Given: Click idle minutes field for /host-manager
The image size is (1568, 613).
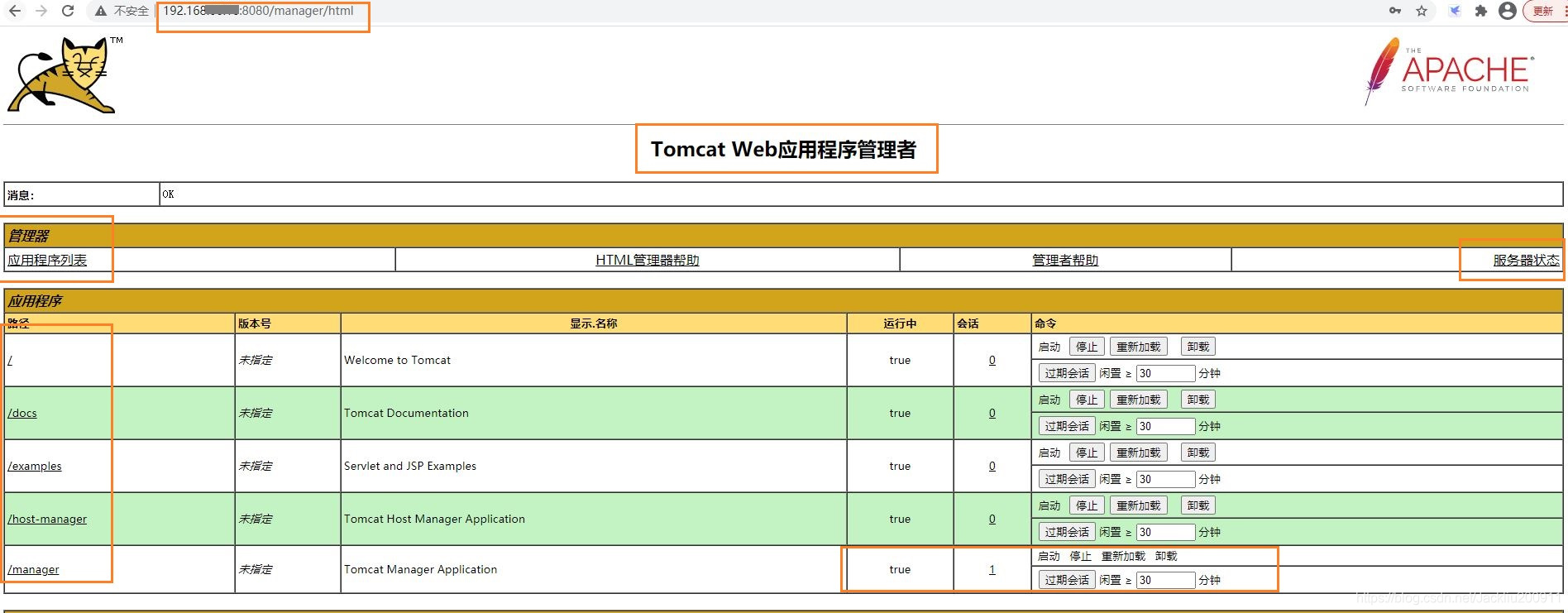Looking at the screenshot, I should (x=1165, y=532).
